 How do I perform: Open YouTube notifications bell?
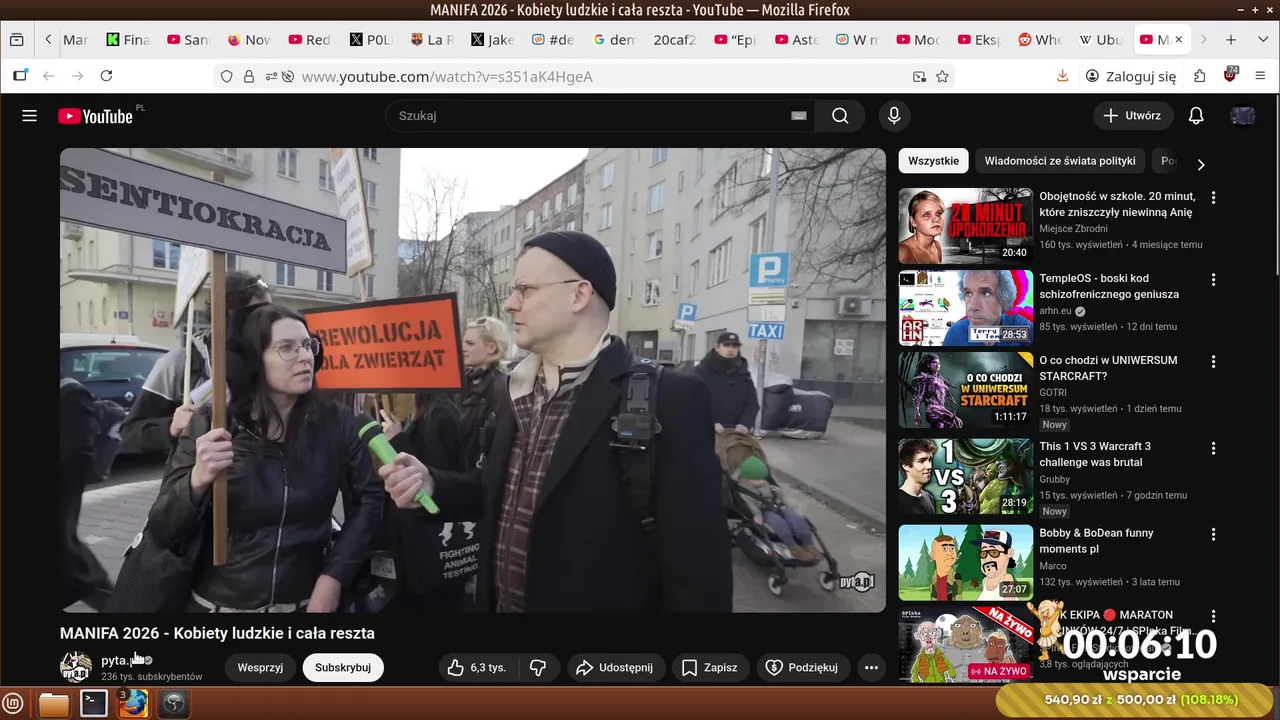pos(1196,116)
